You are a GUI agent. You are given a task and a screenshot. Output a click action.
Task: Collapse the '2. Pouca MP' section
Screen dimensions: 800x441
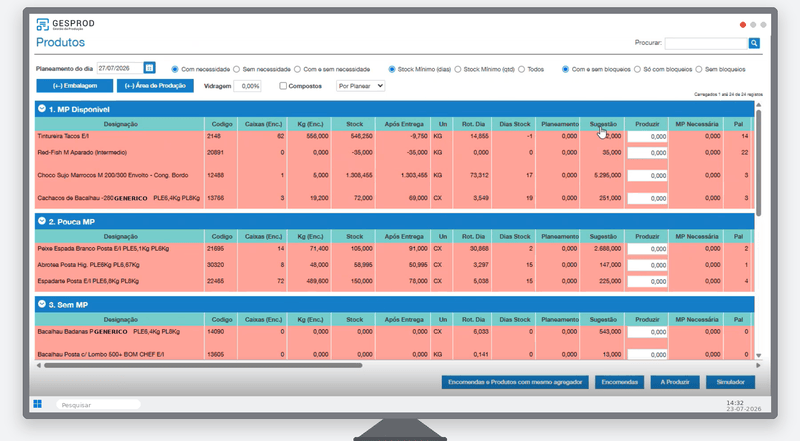pos(42,221)
